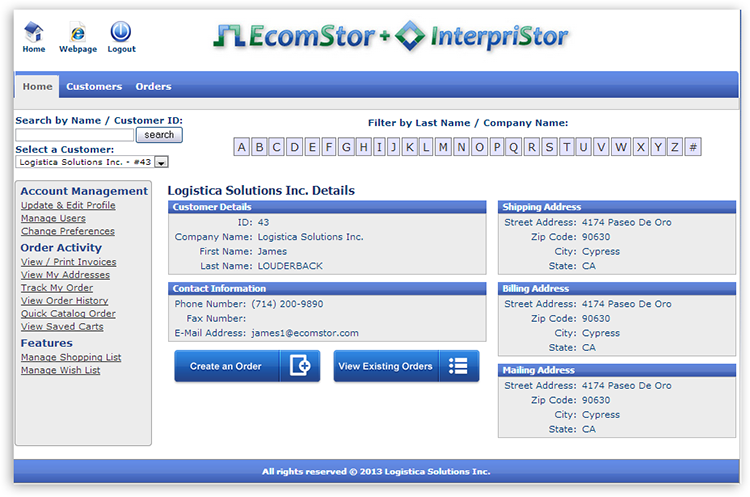Filter last names by letter U
The height and width of the screenshot is (497, 750).
point(584,147)
